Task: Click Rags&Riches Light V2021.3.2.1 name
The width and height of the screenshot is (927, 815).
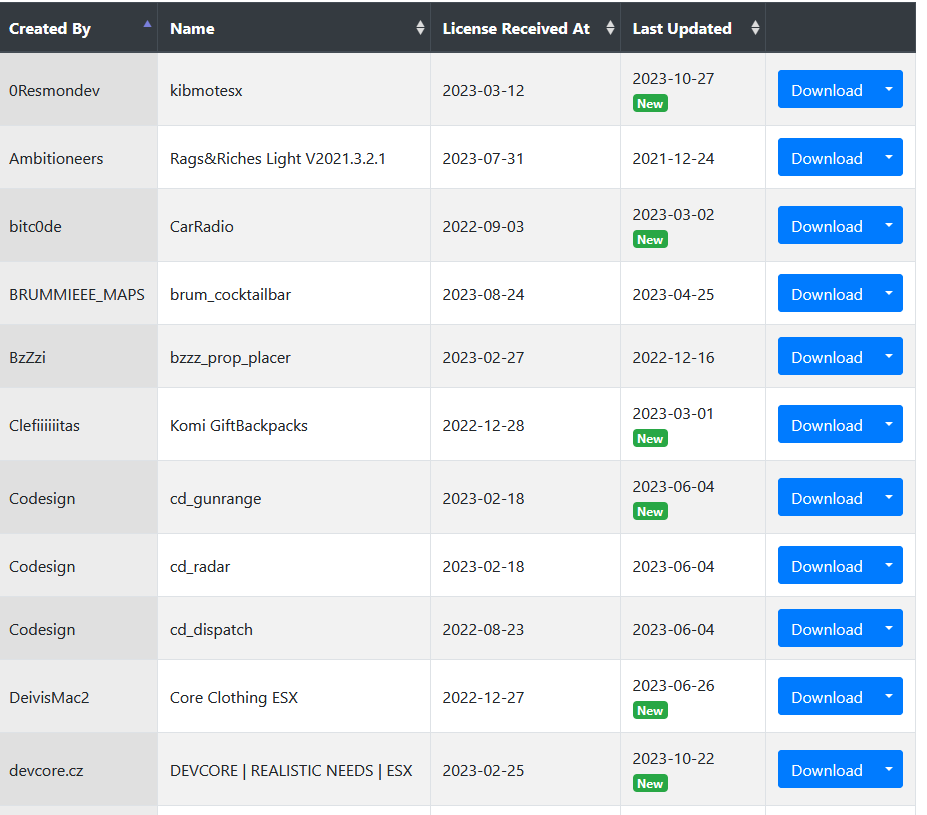Action: (x=277, y=158)
